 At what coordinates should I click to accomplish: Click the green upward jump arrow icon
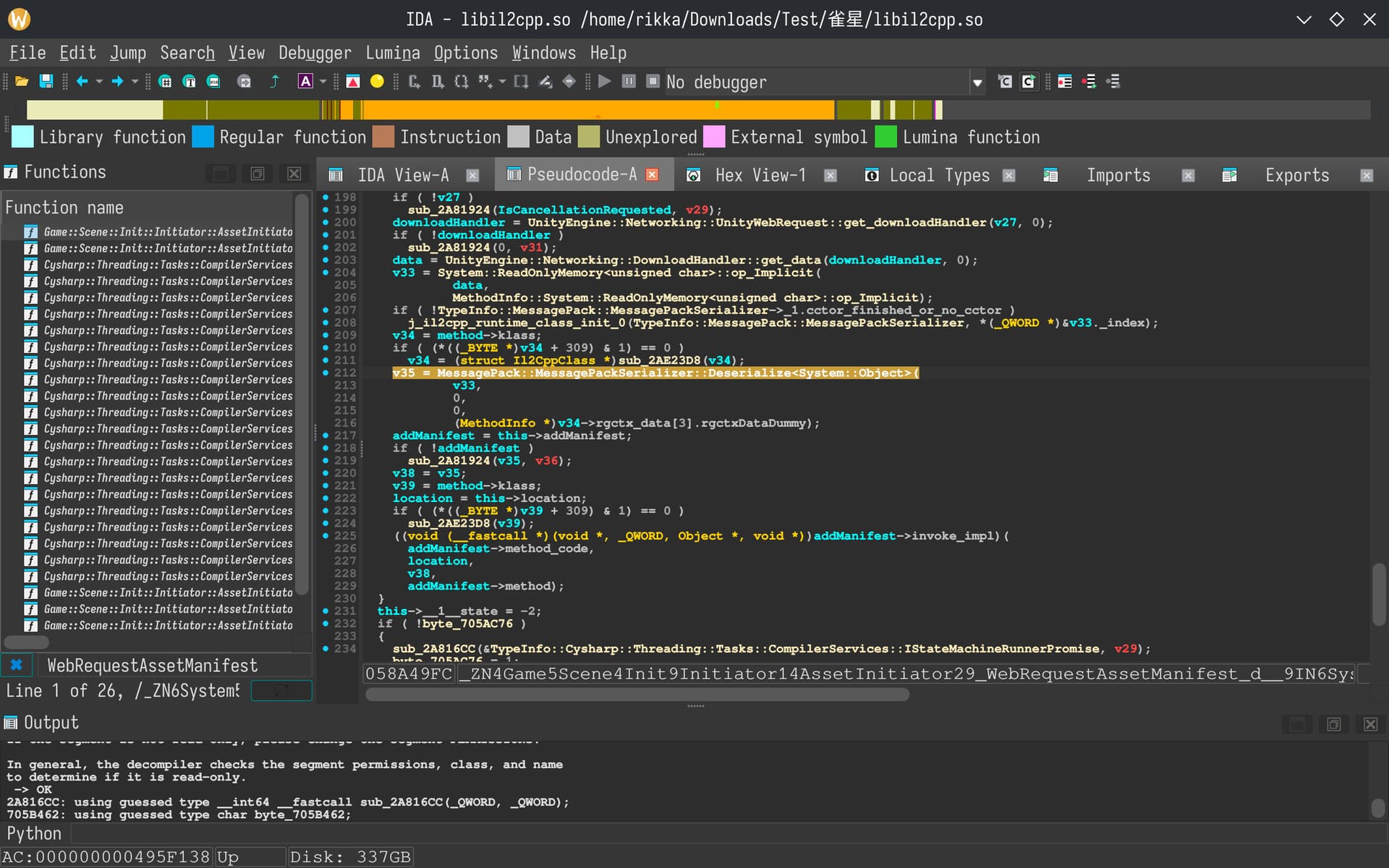[274, 82]
